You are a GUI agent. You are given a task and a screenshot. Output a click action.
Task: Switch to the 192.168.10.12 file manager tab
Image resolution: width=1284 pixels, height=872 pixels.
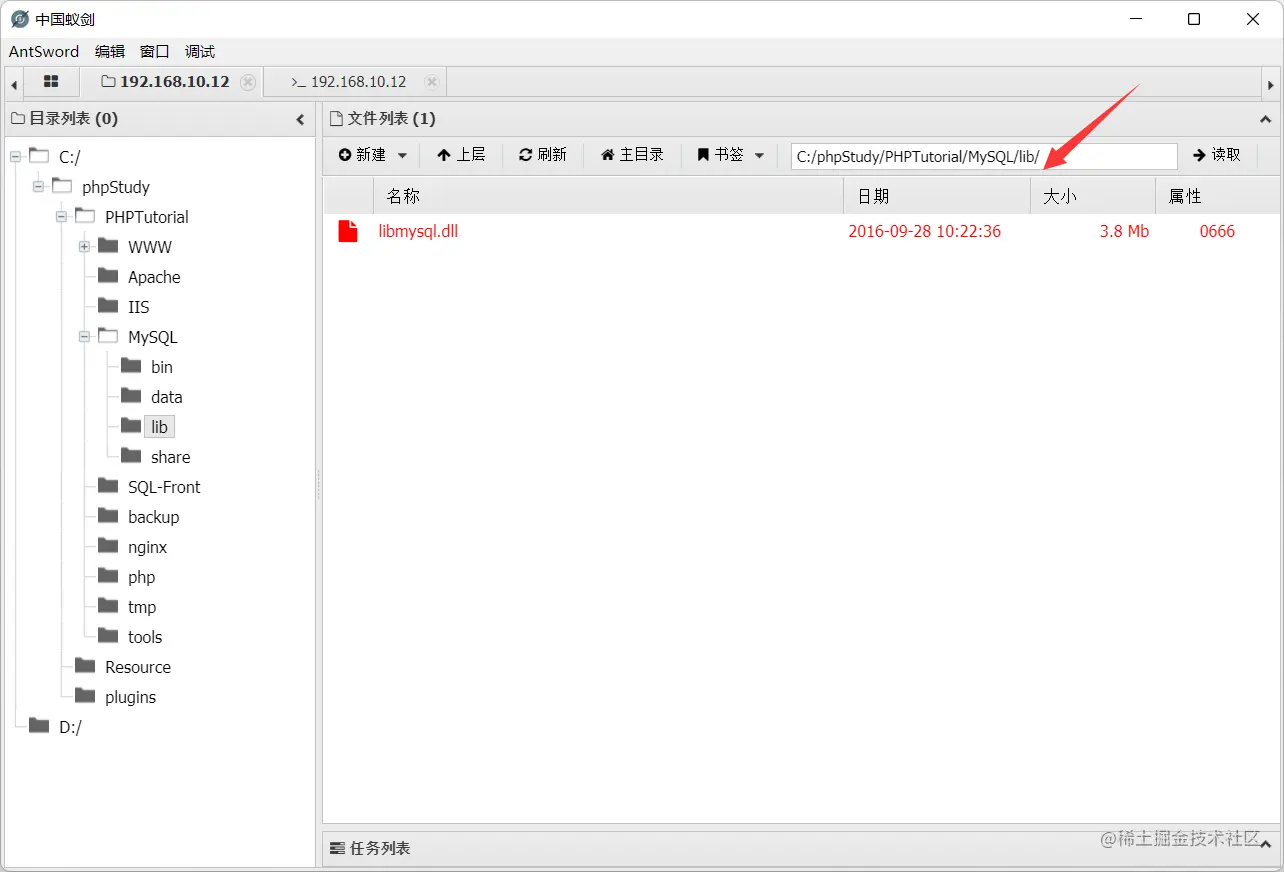point(165,82)
